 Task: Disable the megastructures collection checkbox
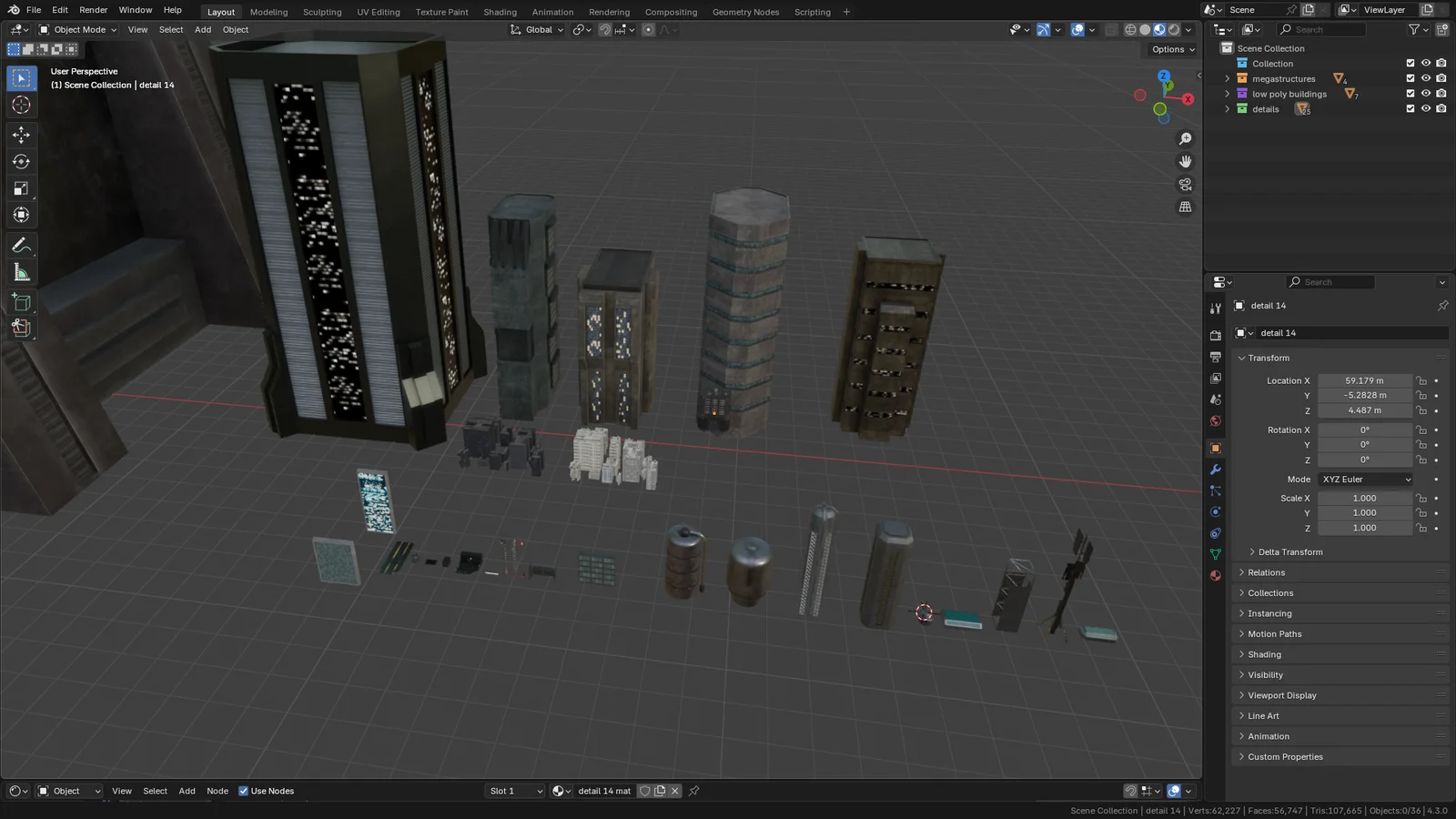[1410, 78]
